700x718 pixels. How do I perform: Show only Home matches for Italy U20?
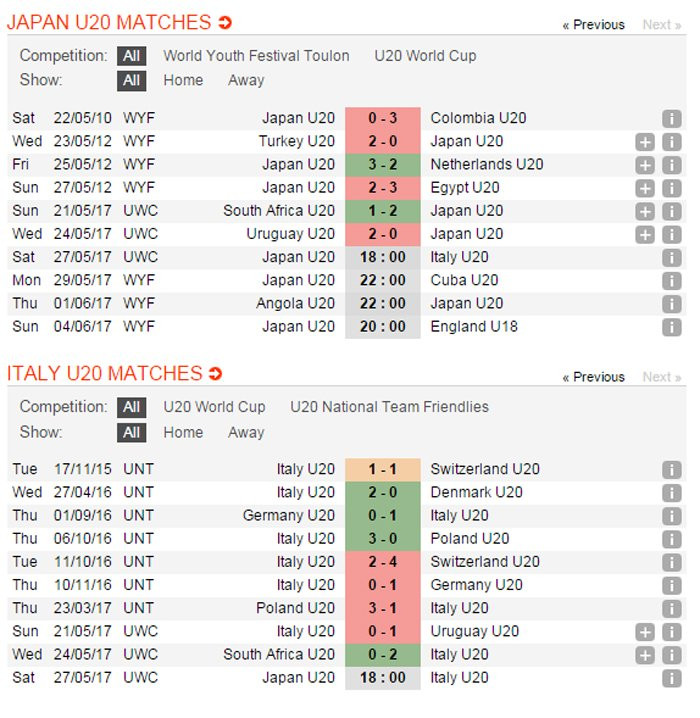(183, 433)
